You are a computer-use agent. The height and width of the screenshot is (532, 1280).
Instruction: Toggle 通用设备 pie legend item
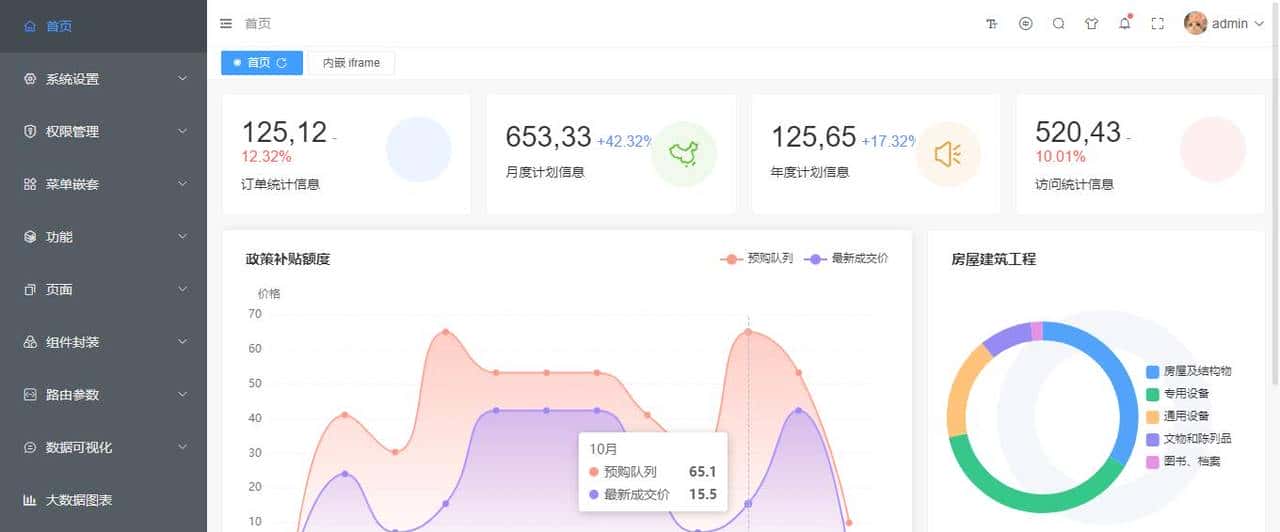pyautogui.click(x=1178, y=416)
